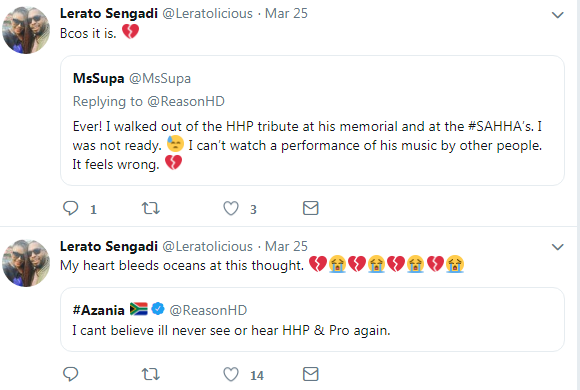Send 'Bcos it is.' tweet via direct message
580x390 pixels.
311,208
